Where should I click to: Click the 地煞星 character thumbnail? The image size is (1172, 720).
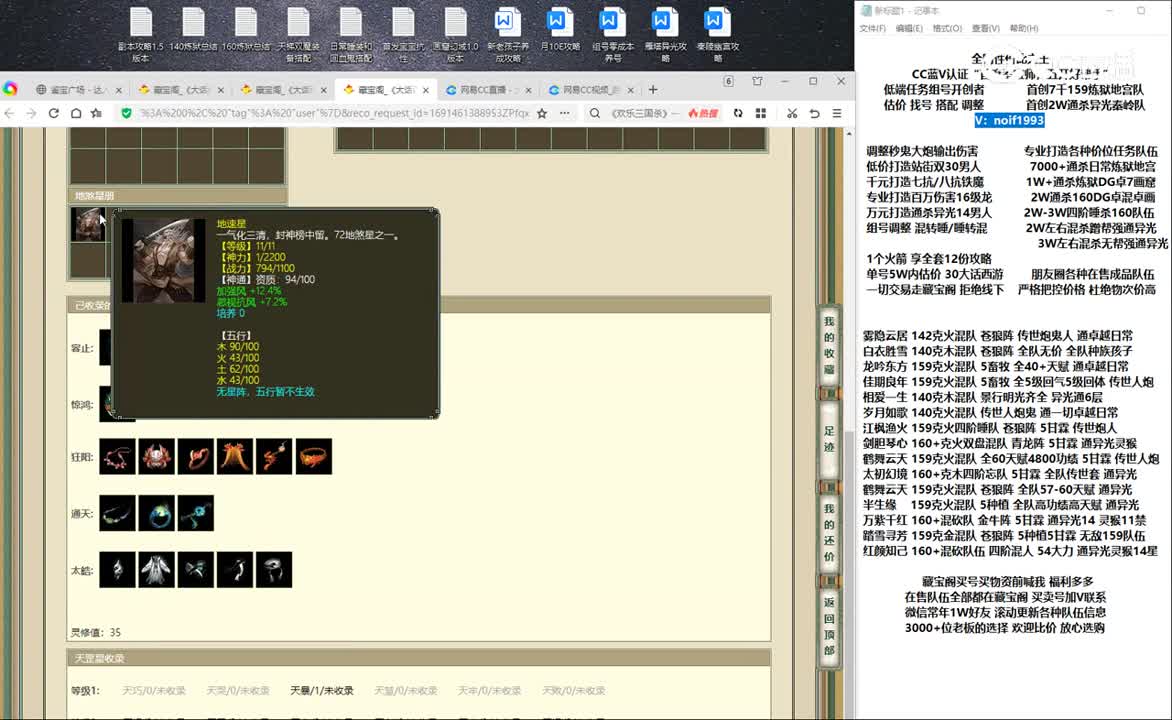pos(87,224)
